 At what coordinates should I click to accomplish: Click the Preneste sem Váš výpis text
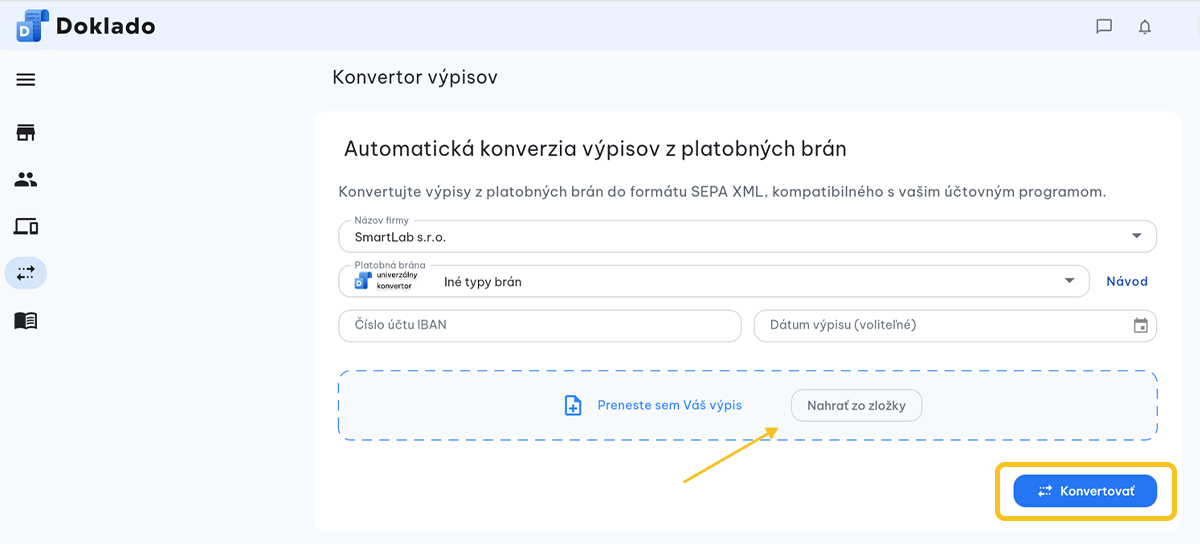[x=670, y=405]
